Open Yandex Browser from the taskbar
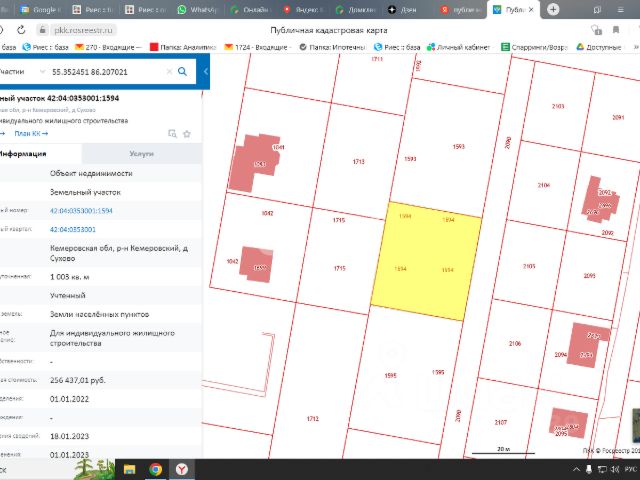Viewport: 640px width, 480px height. click(x=182, y=469)
